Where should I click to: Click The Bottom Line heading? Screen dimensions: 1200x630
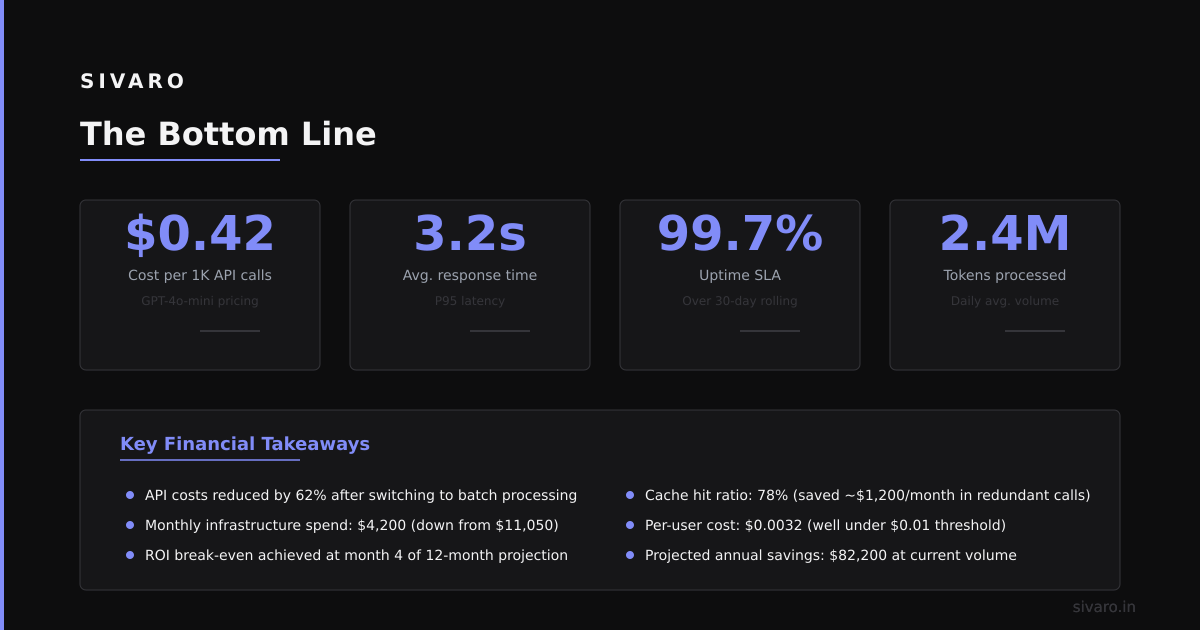pos(228,134)
